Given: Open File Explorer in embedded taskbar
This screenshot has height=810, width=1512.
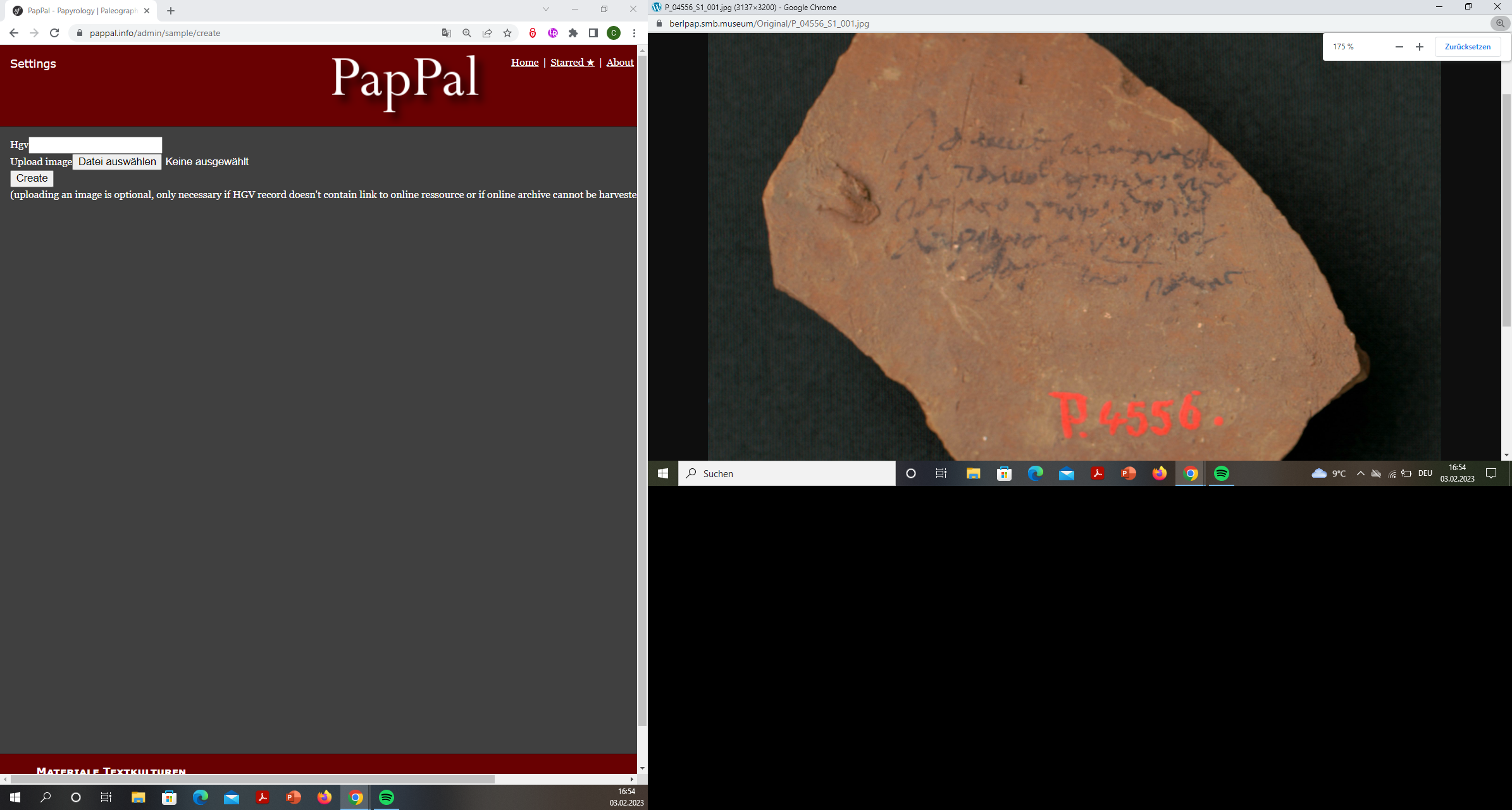Looking at the screenshot, I should coord(973,473).
